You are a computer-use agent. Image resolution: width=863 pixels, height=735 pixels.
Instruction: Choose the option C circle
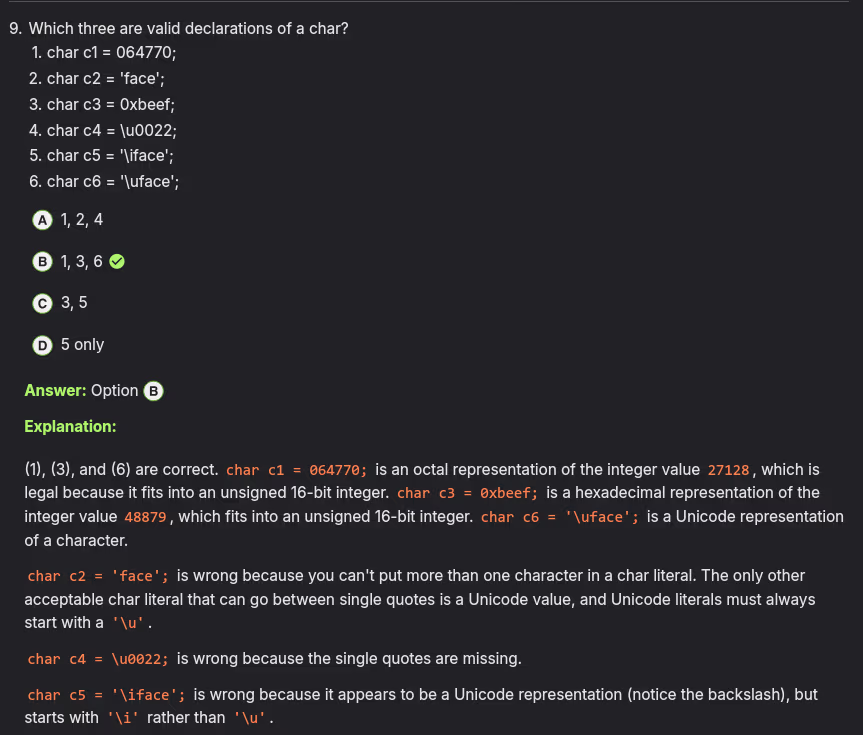click(42, 303)
